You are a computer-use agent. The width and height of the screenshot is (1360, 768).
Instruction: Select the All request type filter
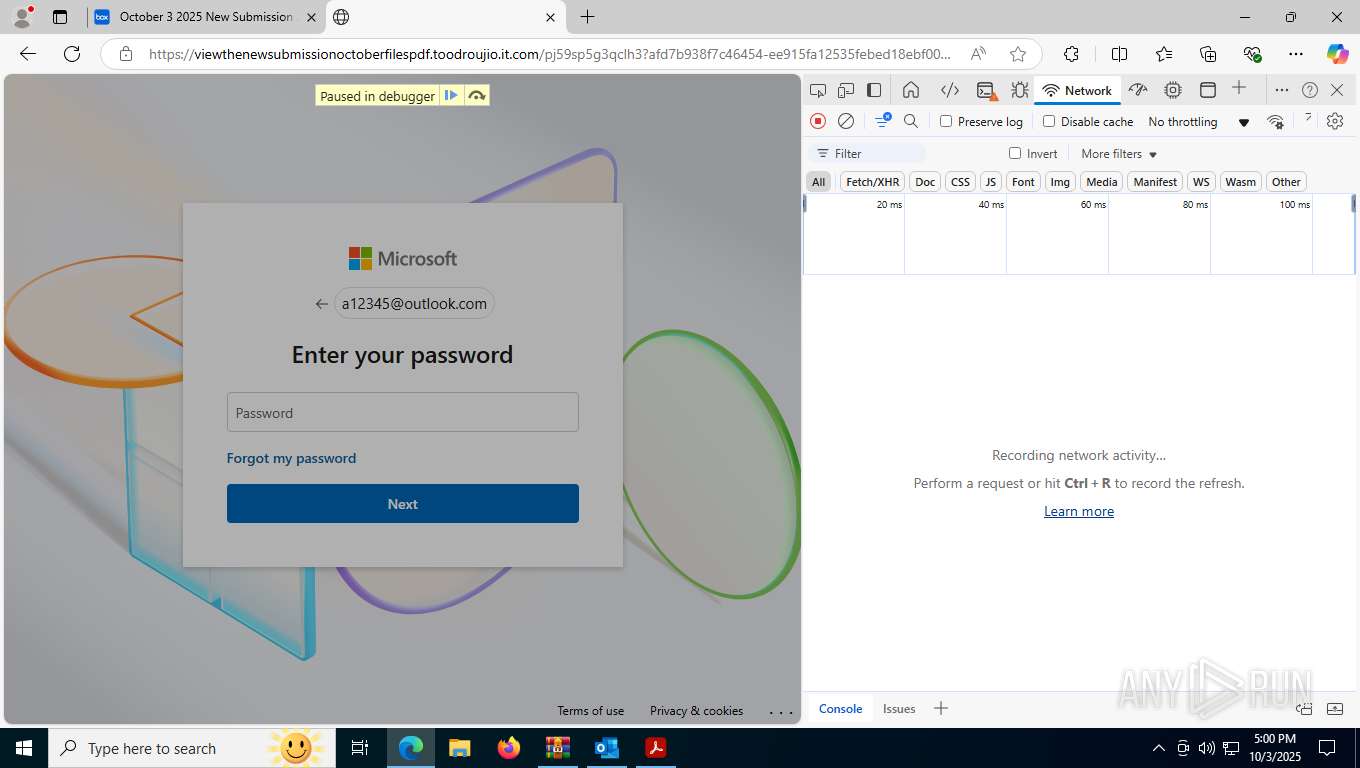(x=819, y=182)
